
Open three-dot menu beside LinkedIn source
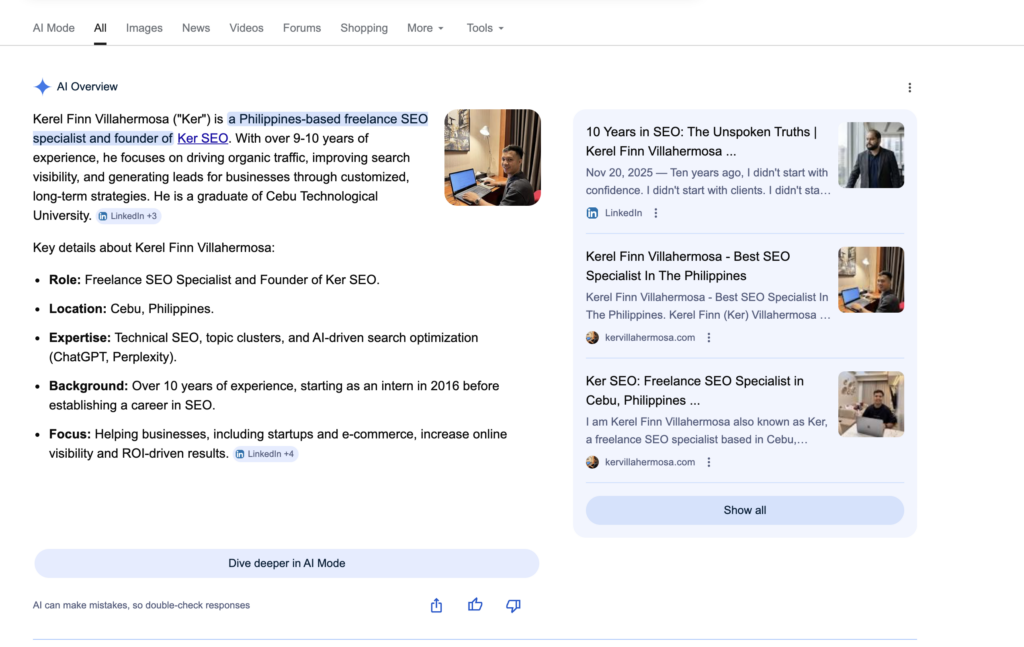(656, 213)
